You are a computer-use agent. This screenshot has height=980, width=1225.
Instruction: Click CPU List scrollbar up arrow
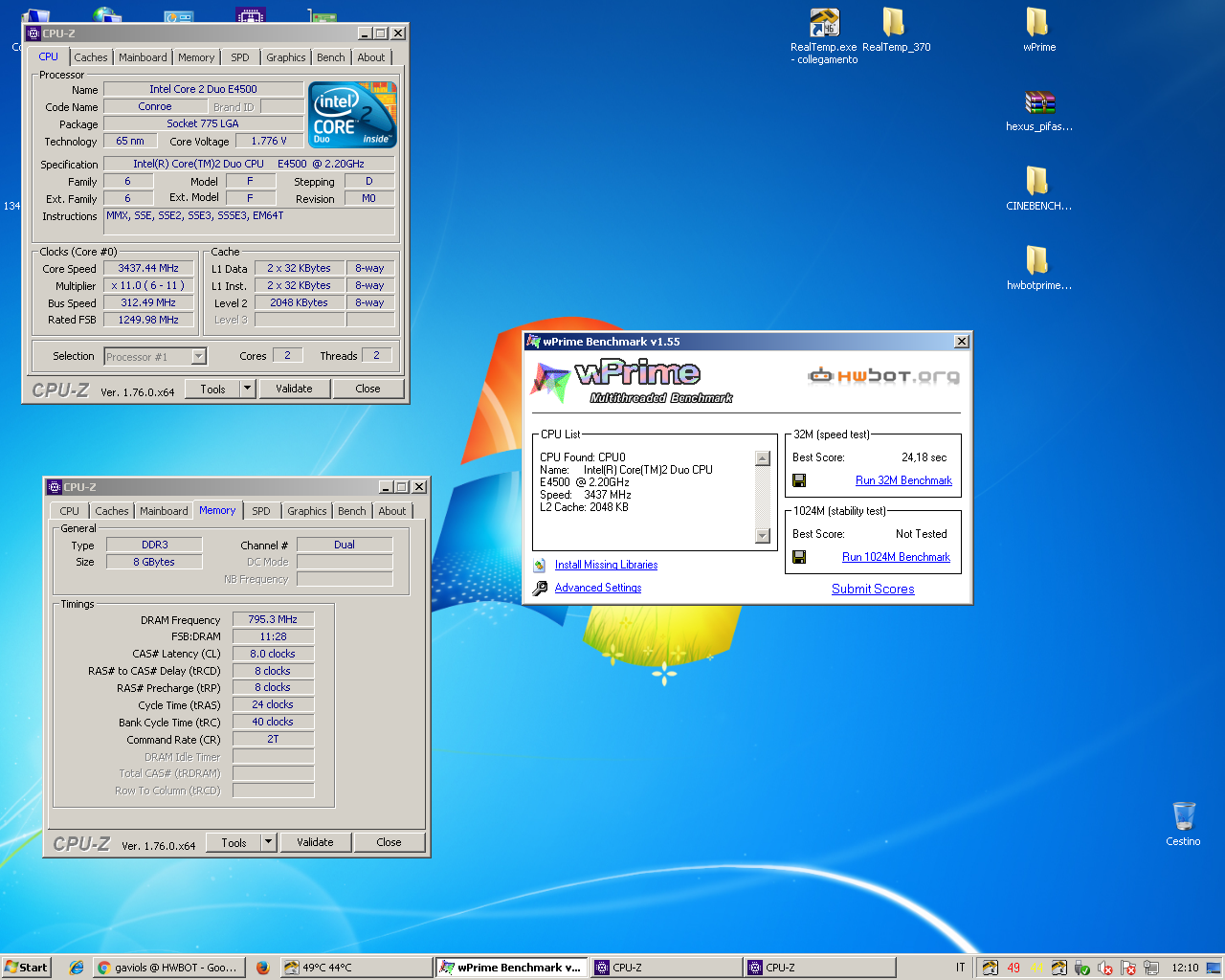coord(763,458)
